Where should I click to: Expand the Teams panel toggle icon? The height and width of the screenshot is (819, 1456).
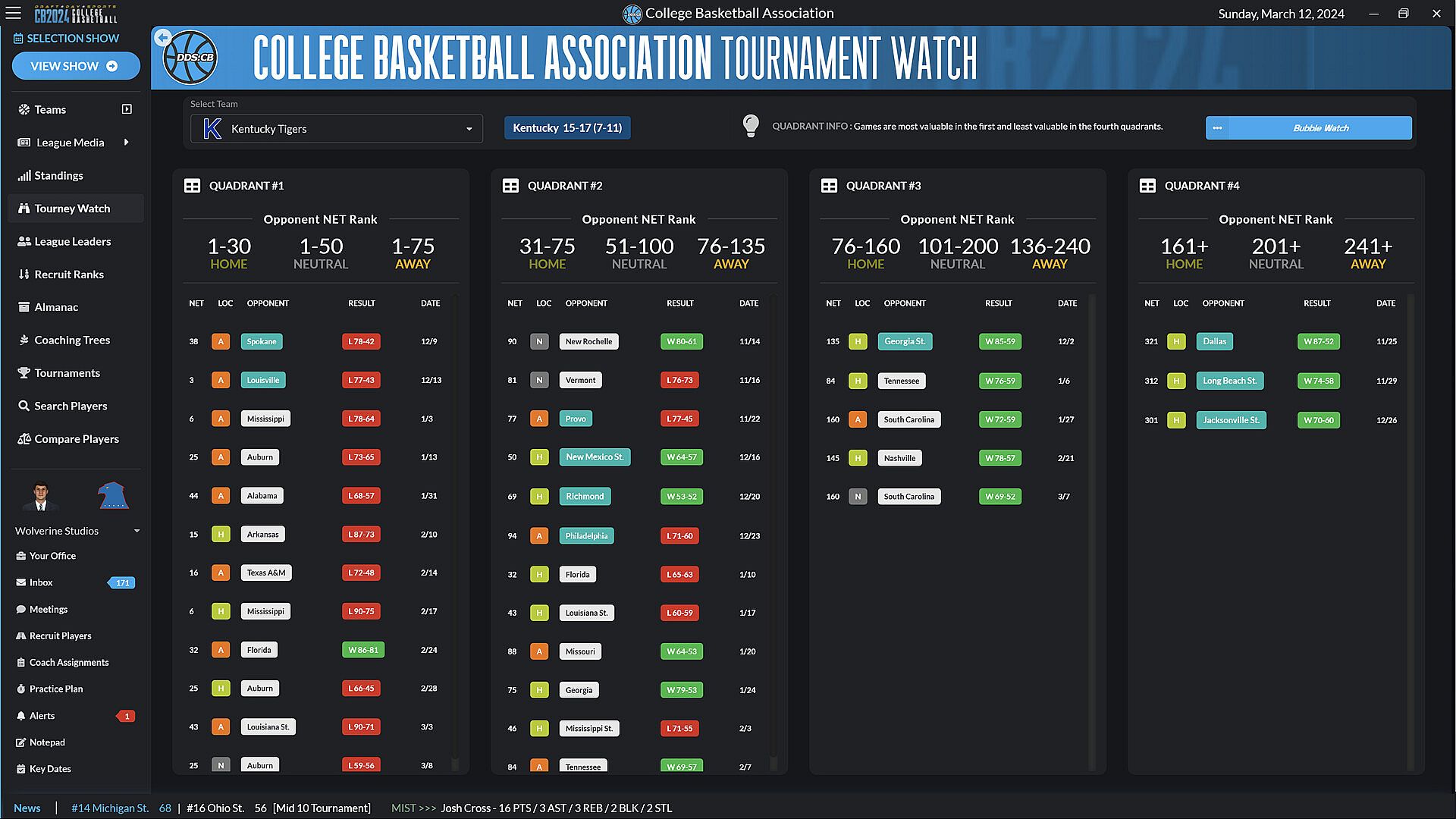pyautogui.click(x=127, y=109)
